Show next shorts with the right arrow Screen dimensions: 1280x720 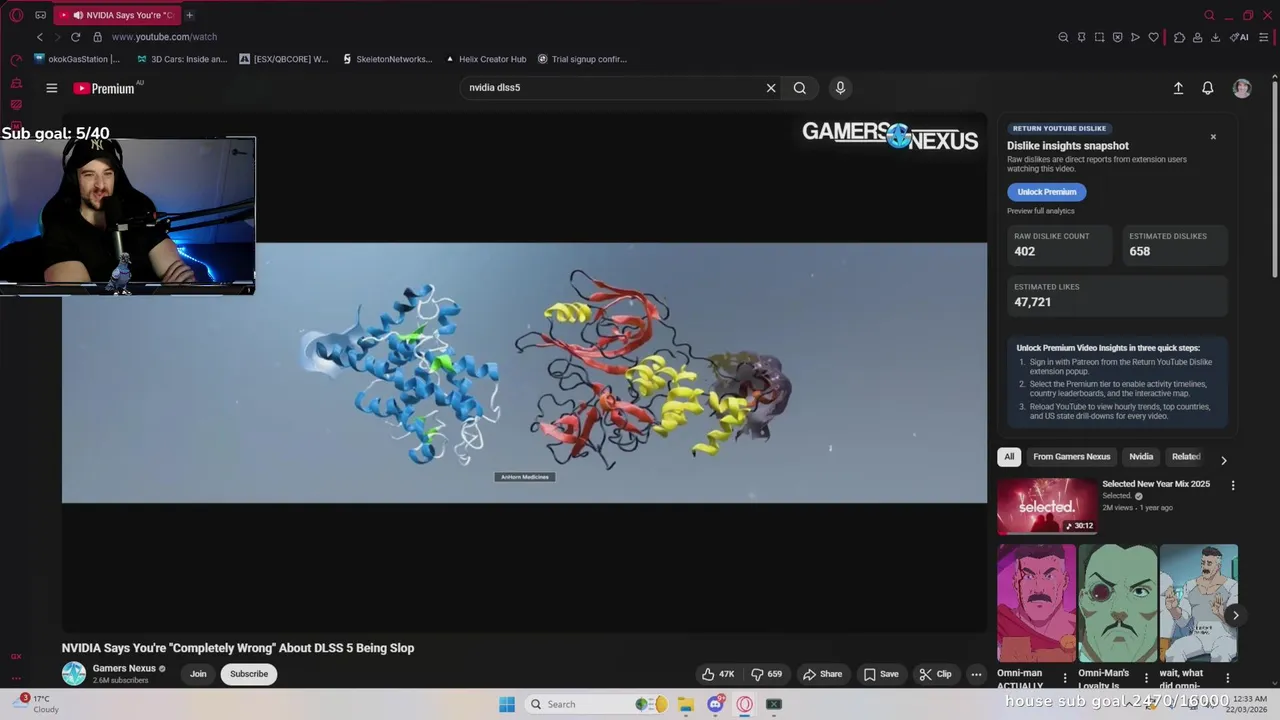[x=1235, y=616]
